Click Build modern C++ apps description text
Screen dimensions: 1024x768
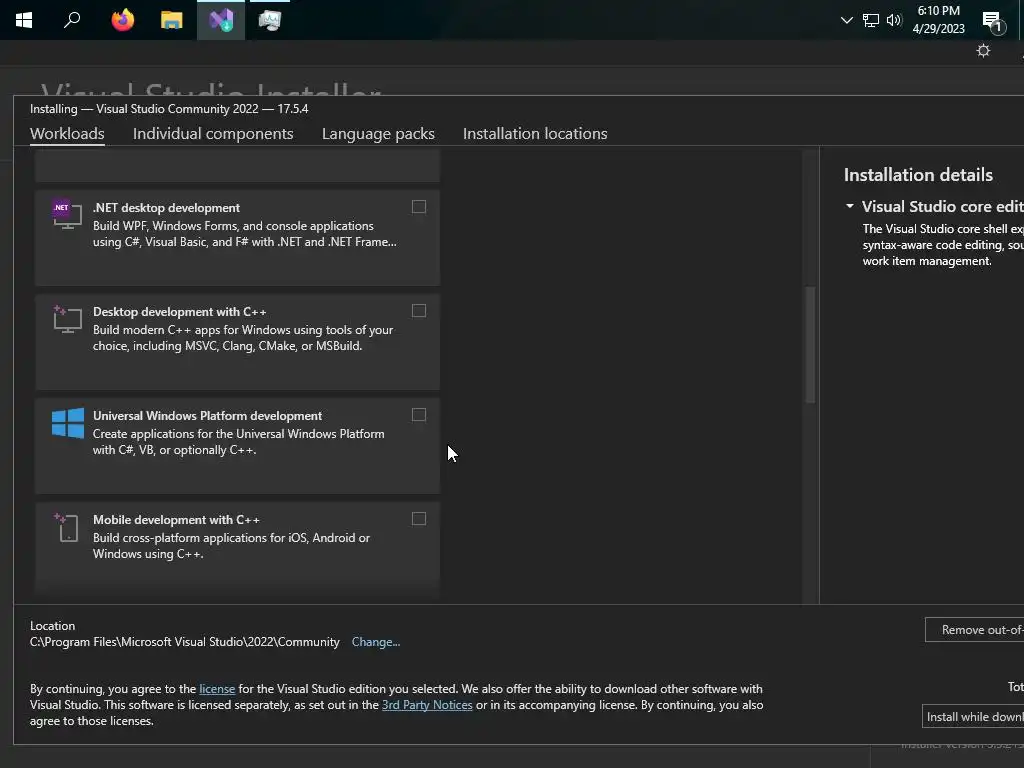point(243,338)
